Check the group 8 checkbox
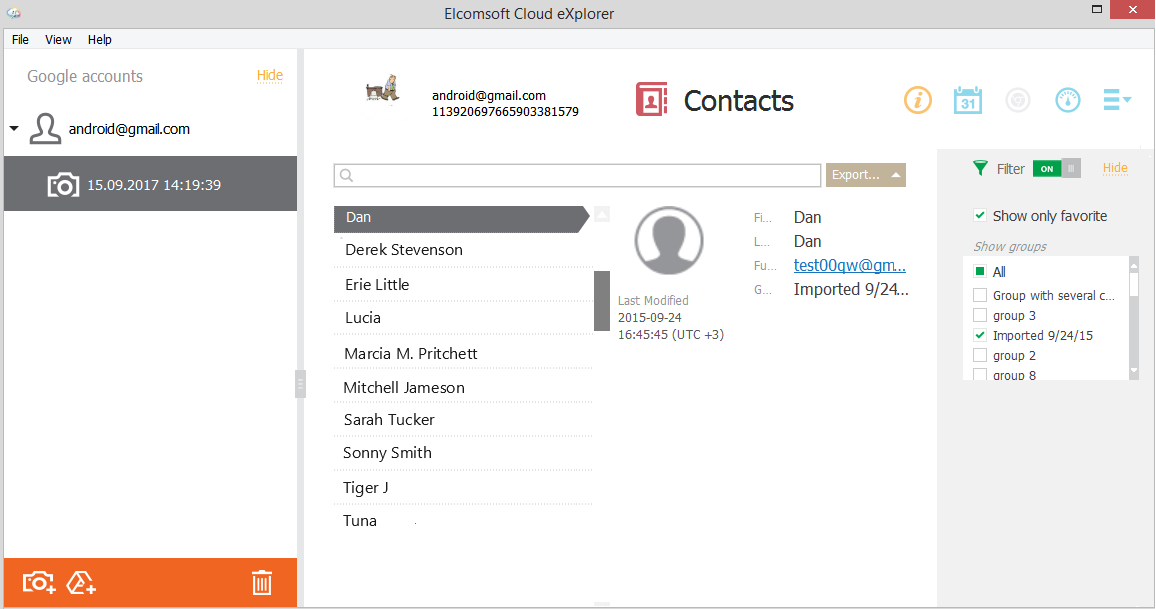This screenshot has height=609, width=1156. (x=980, y=375)
